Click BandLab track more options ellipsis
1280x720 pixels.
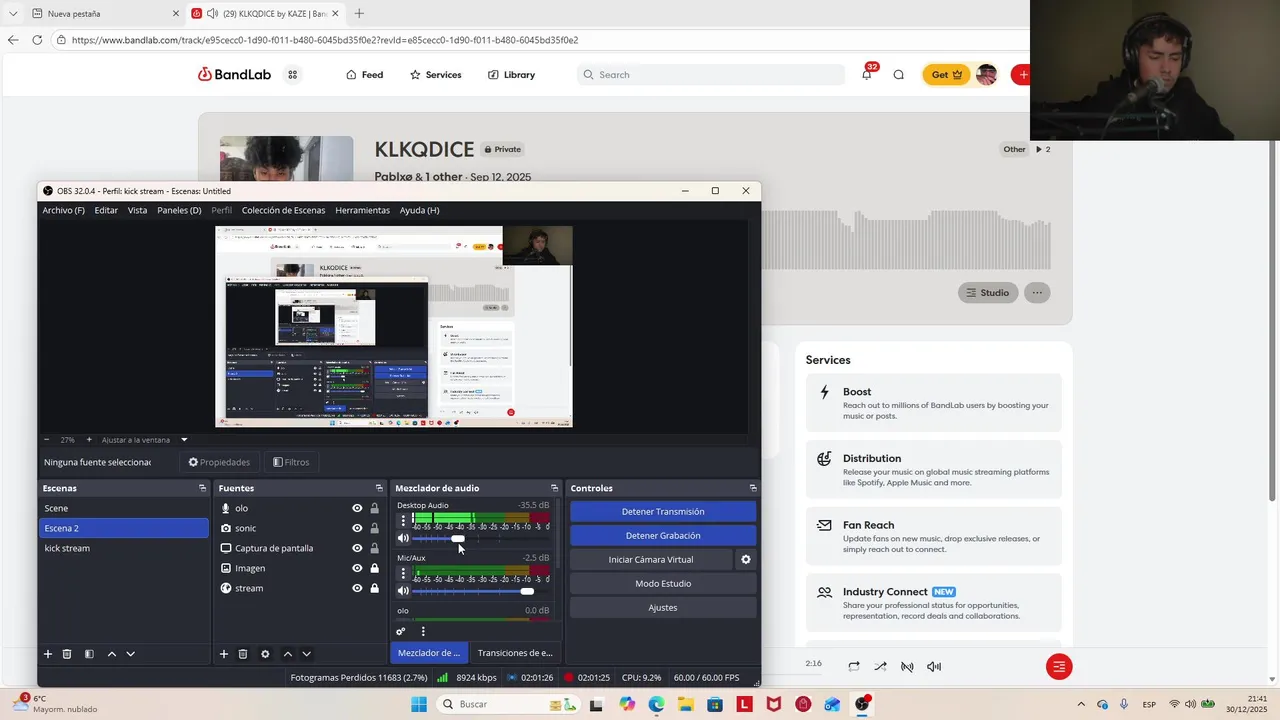[1037, 293]
